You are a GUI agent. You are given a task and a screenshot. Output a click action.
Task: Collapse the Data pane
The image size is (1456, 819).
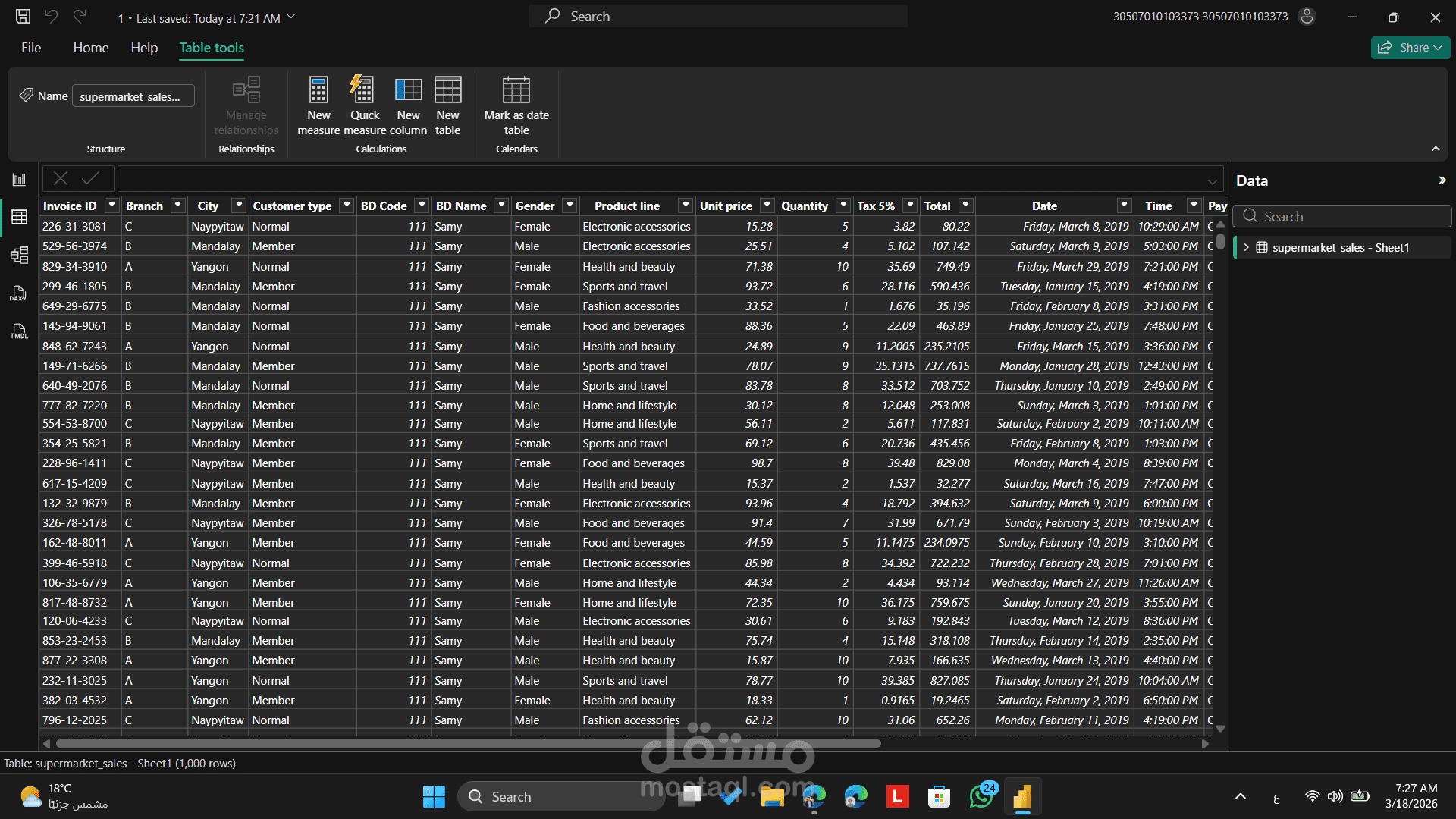[x=1442, y=180]
